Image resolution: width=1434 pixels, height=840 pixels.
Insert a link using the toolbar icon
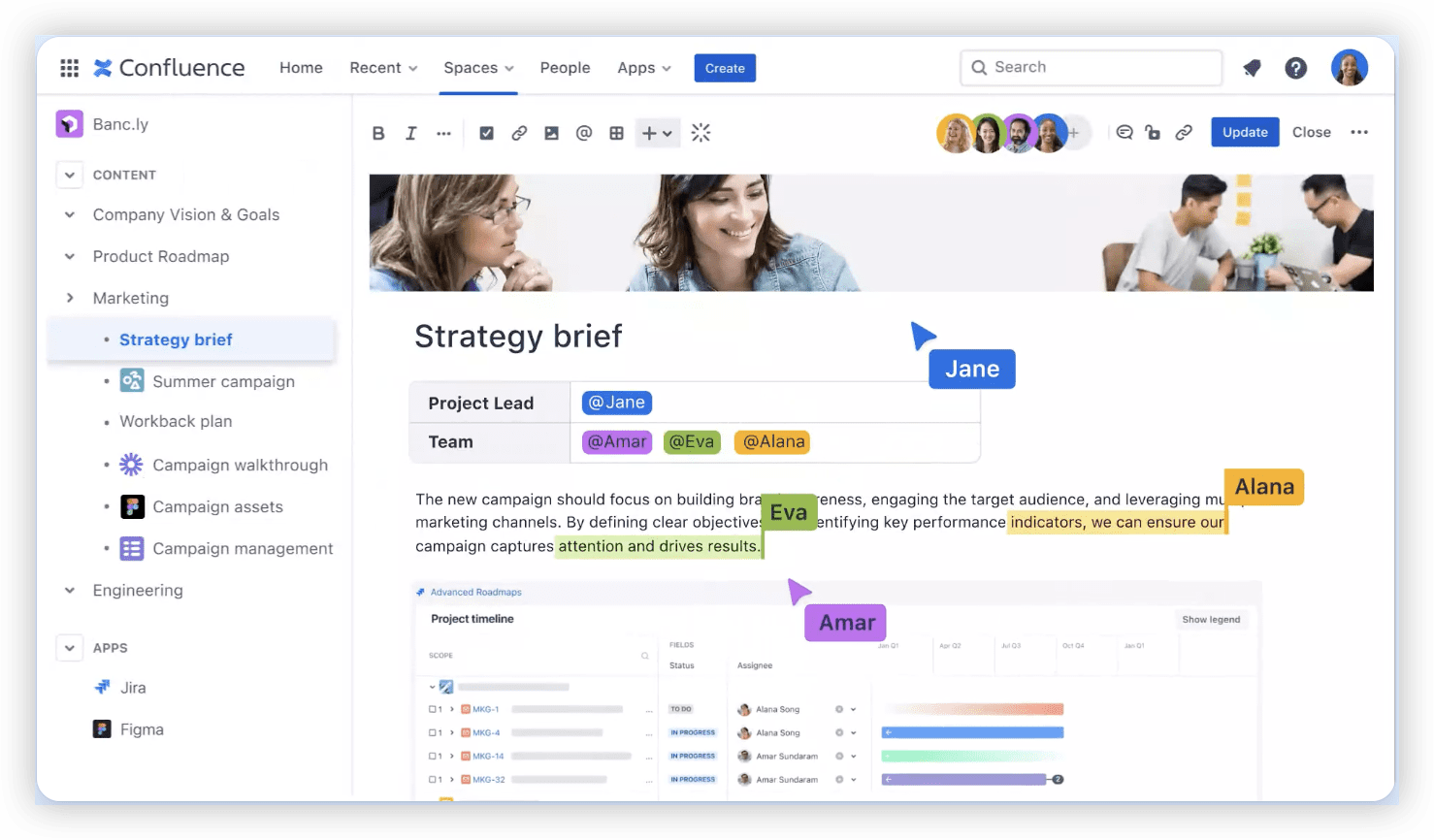click(519, 133)
